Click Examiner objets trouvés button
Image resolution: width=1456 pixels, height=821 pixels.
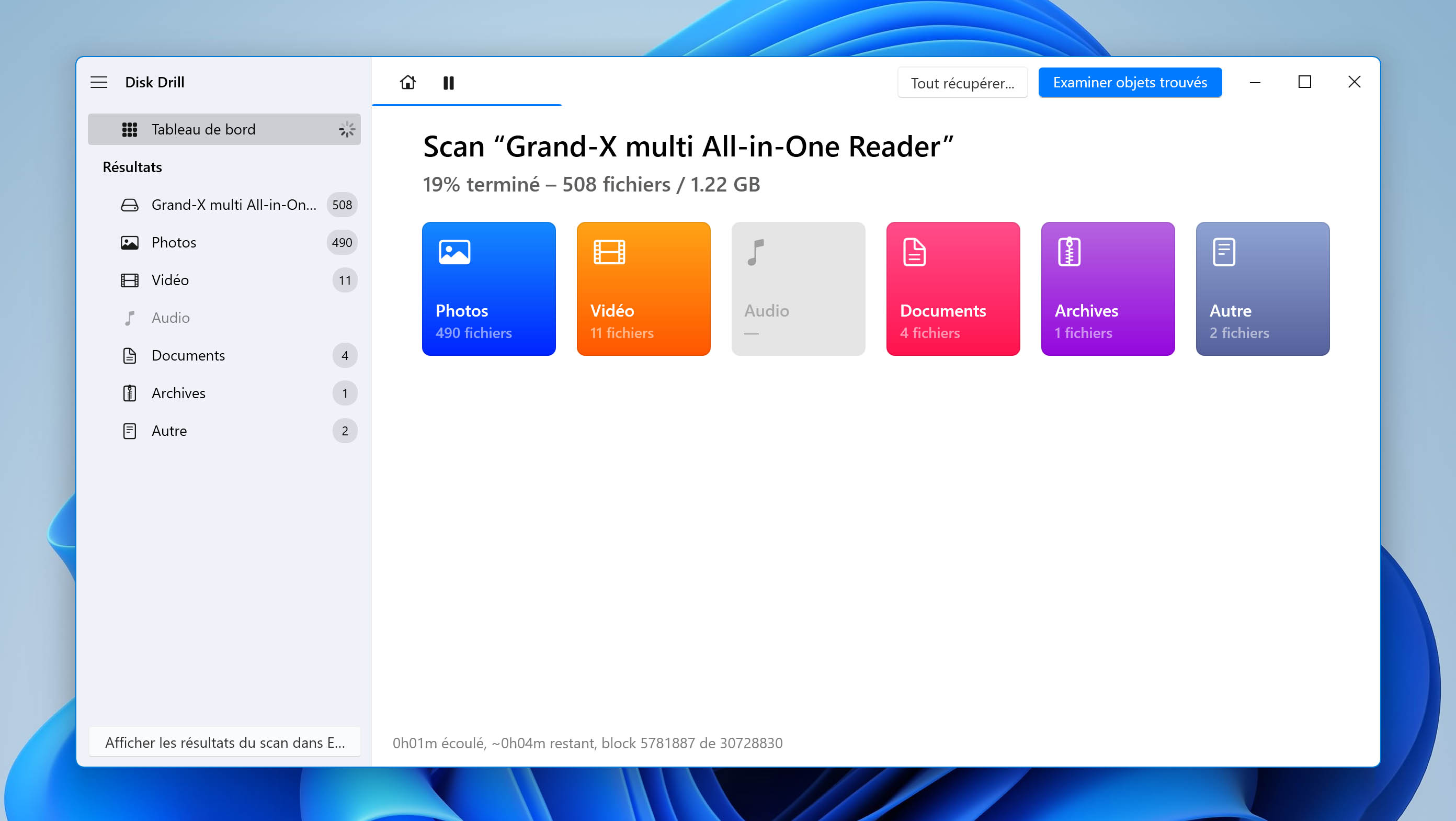pyautogui.click(x=1130, y=82)
